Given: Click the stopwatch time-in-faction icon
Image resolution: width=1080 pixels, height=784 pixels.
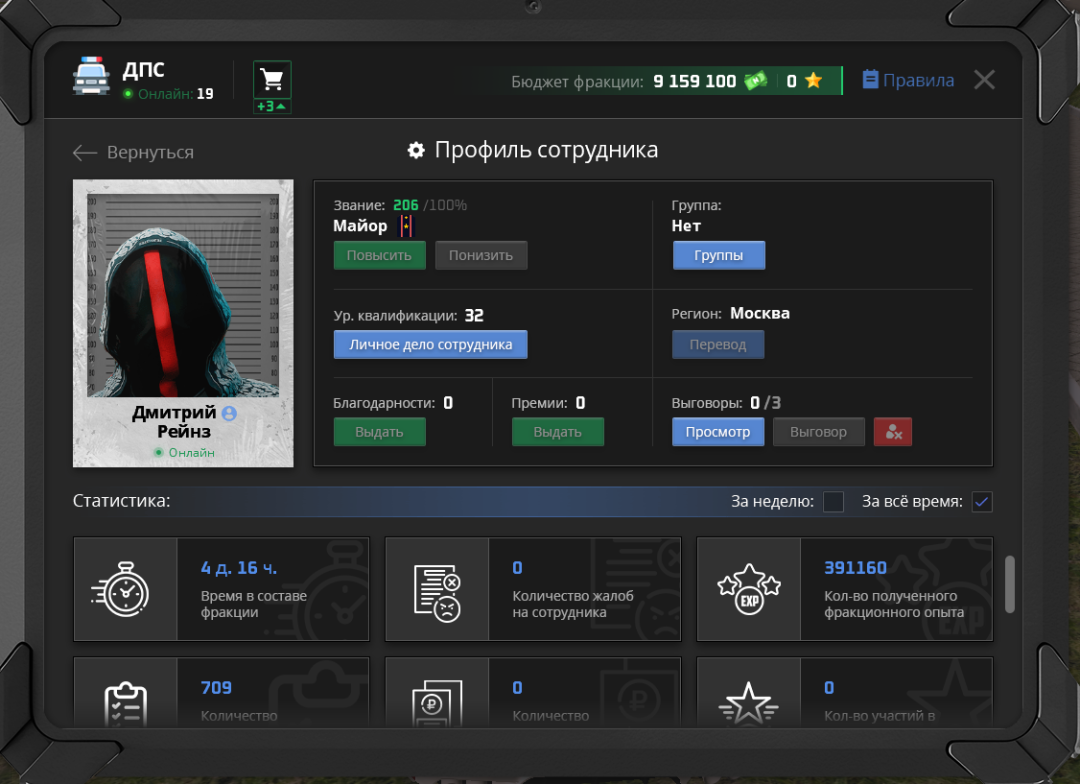Looking at the screenshot, I should pyautogui.click(x=121, y=589).
